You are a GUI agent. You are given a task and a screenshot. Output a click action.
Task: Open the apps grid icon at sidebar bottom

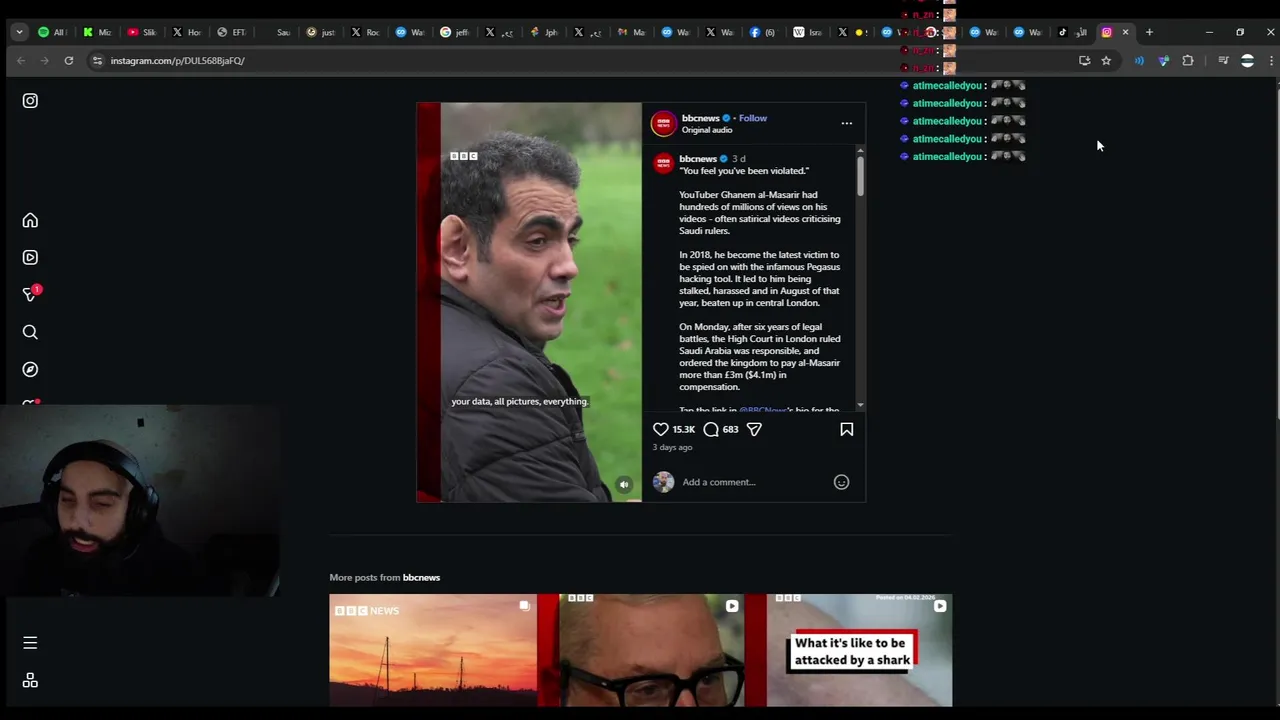click(x=30, y=680)
